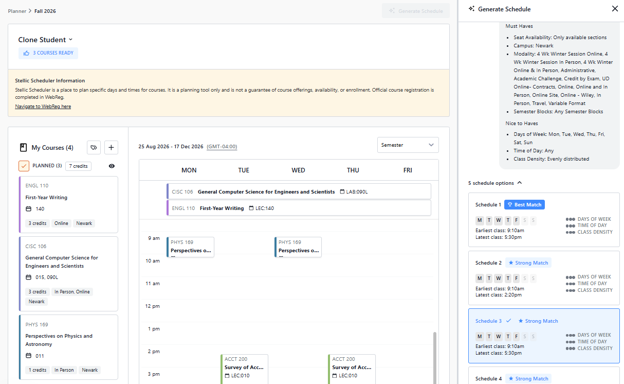Click the calendar icon in ENGL 110 card

click(x=28, y=209)
